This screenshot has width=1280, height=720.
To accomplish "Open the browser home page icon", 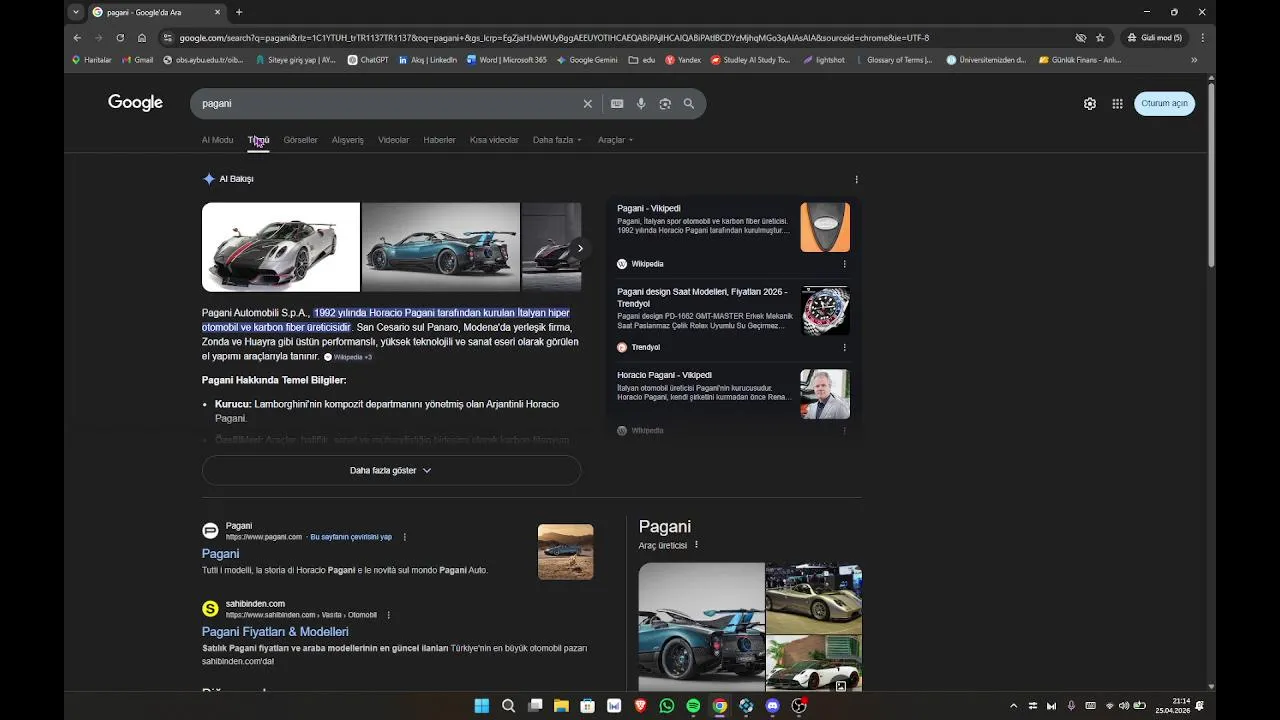I will coord(142,38).
